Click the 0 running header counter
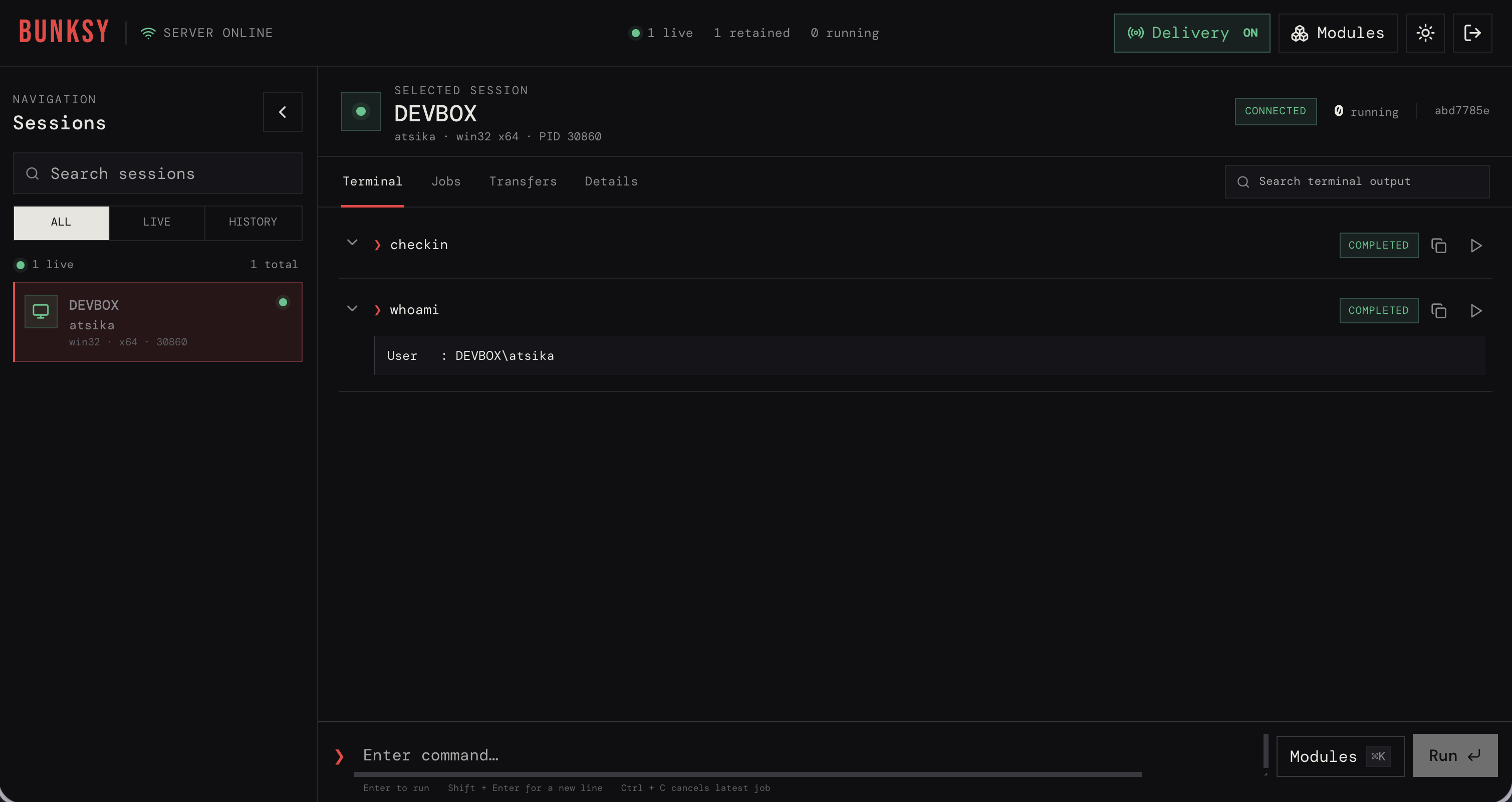The image size is (1512, 802). tap(845, 33)
